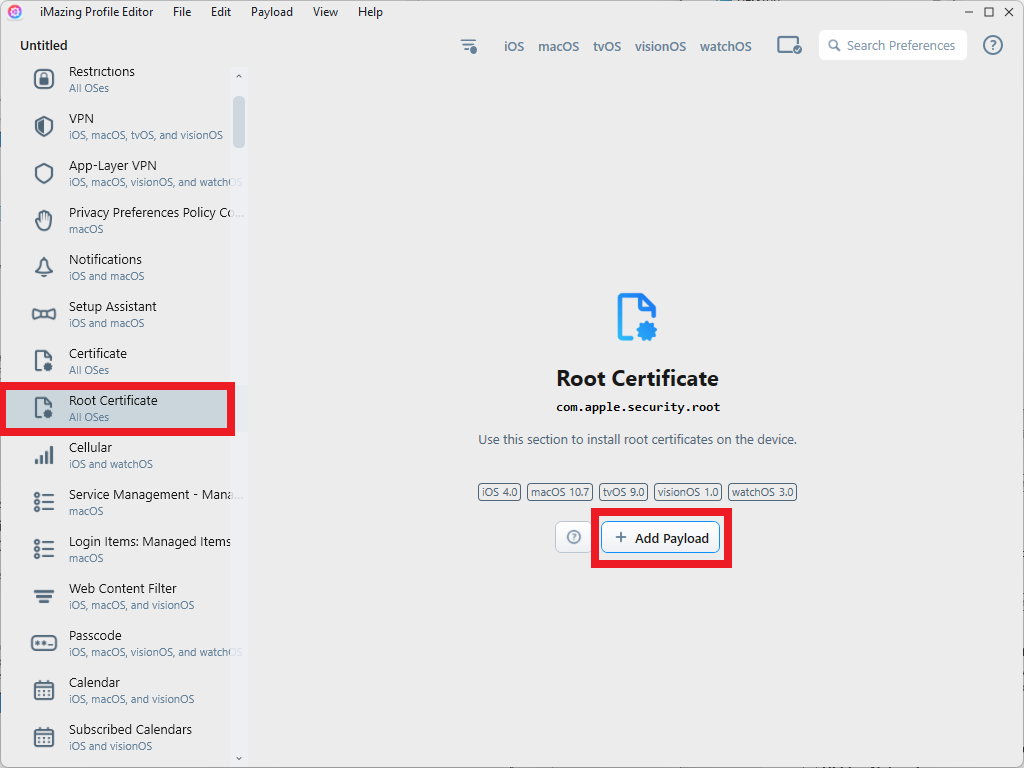Select Privacy Preferences Policy Control payload
Image resolution: width=1024 pixels, height=768 pixels.
pyautogui.click(x=118, y=220)
